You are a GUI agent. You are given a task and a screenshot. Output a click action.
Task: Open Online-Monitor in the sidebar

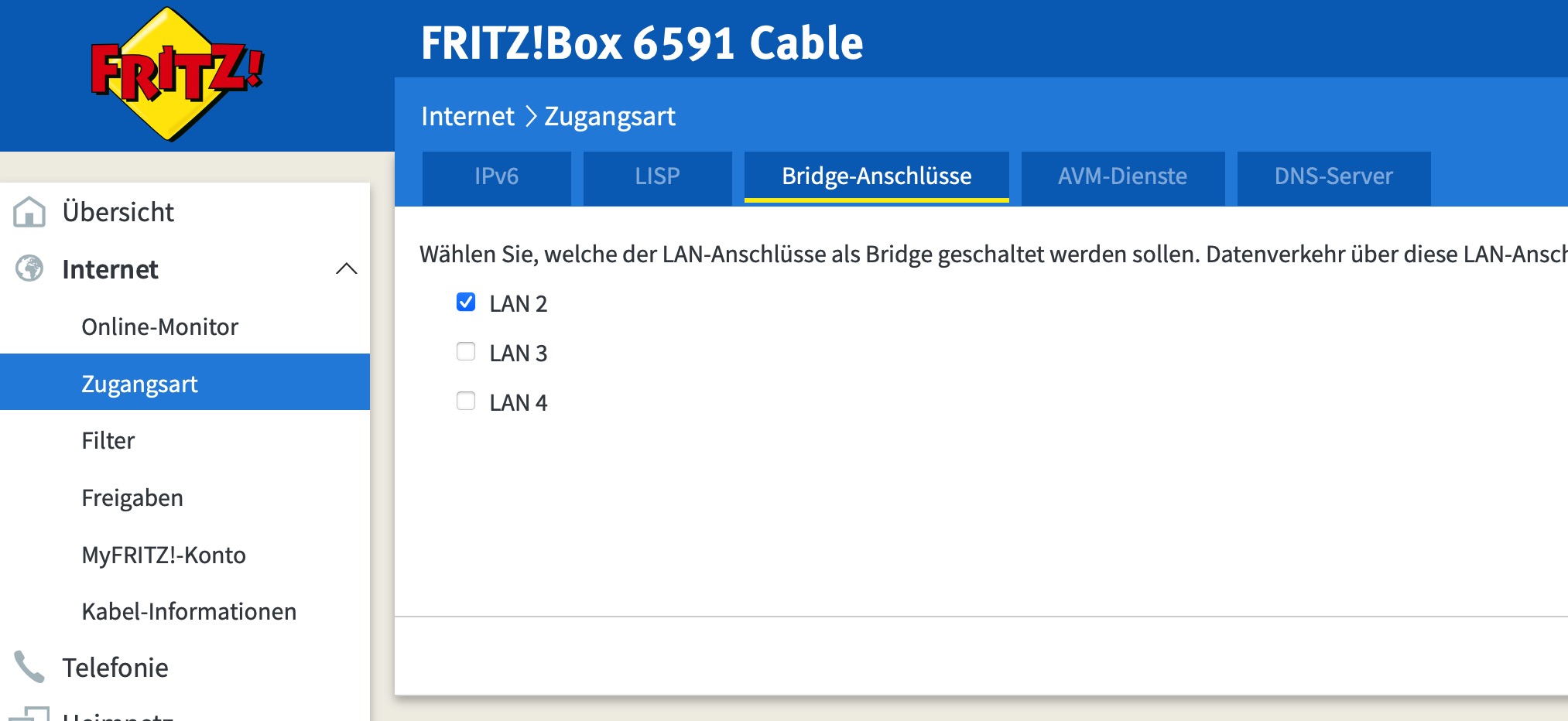(159, 327)
